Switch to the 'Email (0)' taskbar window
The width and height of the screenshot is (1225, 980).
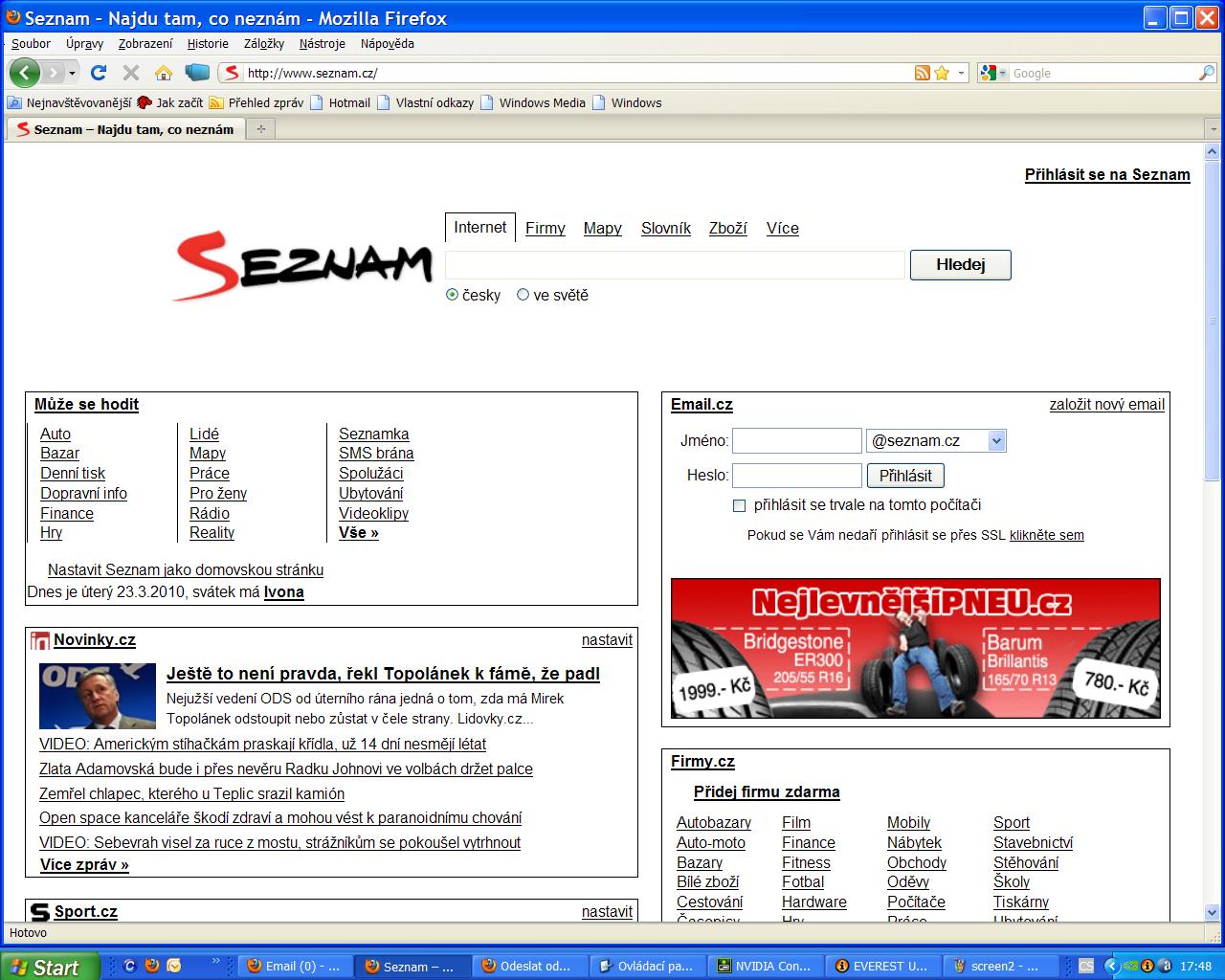(x=294, y=966)
